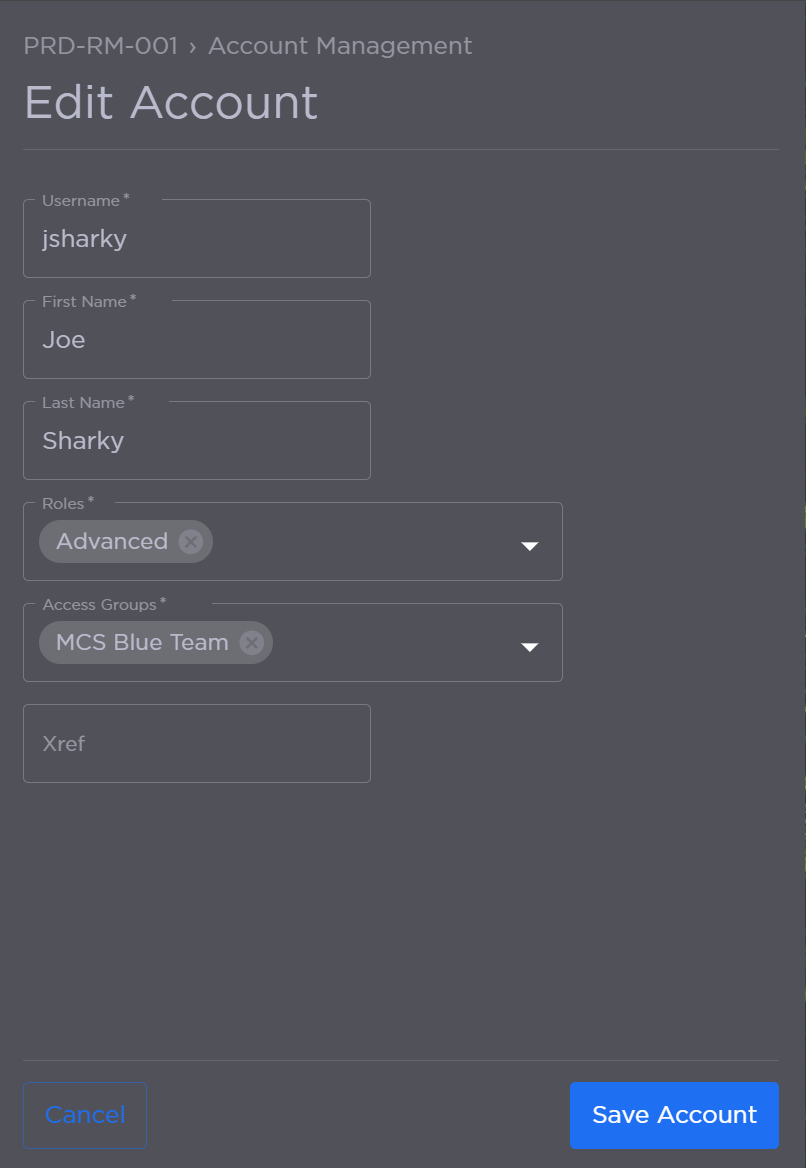Select the Advanced role chip
806x1168 pixels.
tap(110, 541)
